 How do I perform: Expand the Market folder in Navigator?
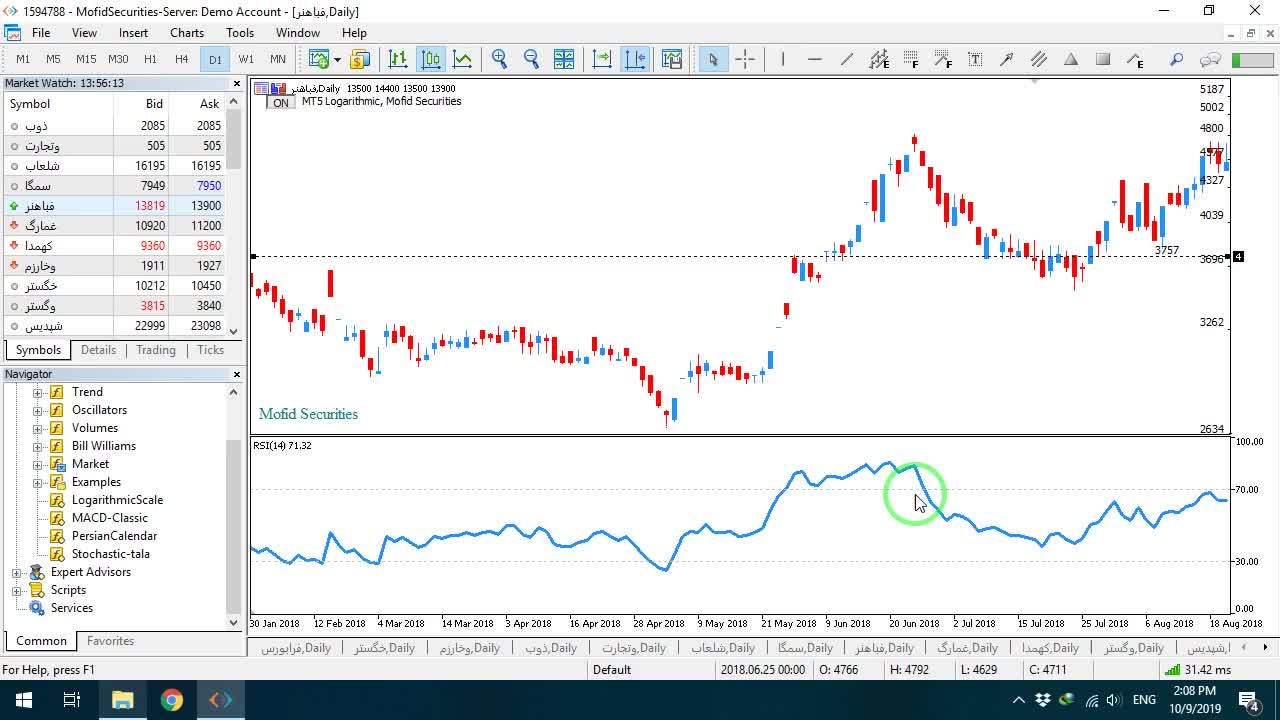coord(38,464)
